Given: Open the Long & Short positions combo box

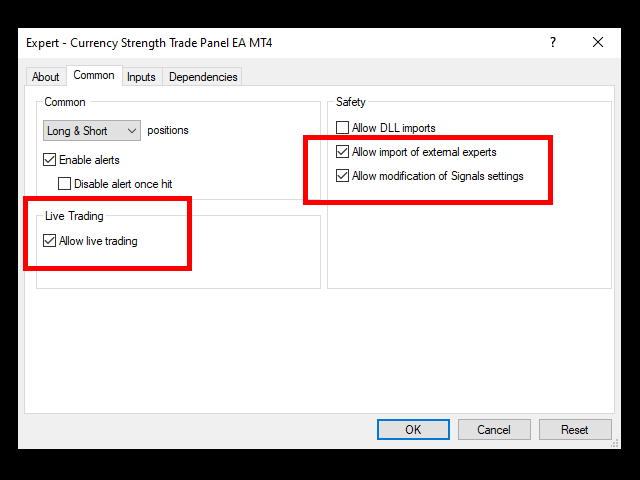Looking at the screenshot, I should pos(92,131).
